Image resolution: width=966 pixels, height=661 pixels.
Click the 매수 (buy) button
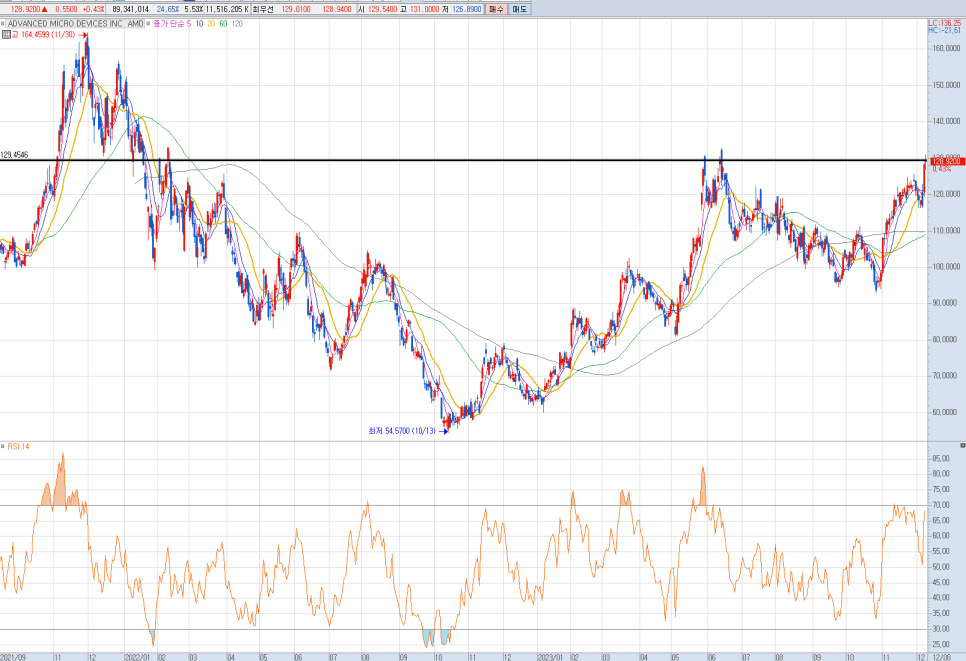coord(497,9)
